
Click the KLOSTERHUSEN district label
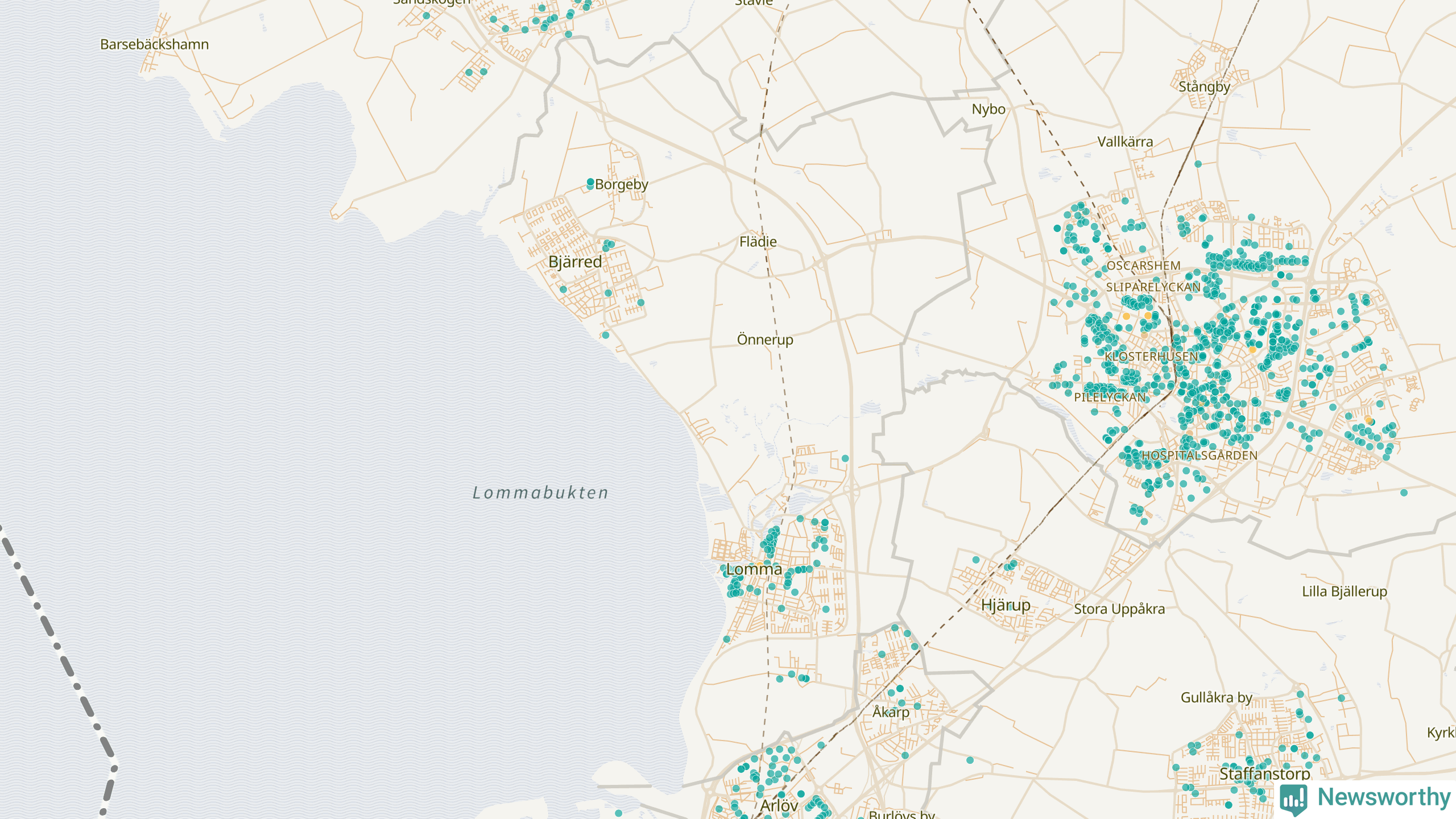1151,357
